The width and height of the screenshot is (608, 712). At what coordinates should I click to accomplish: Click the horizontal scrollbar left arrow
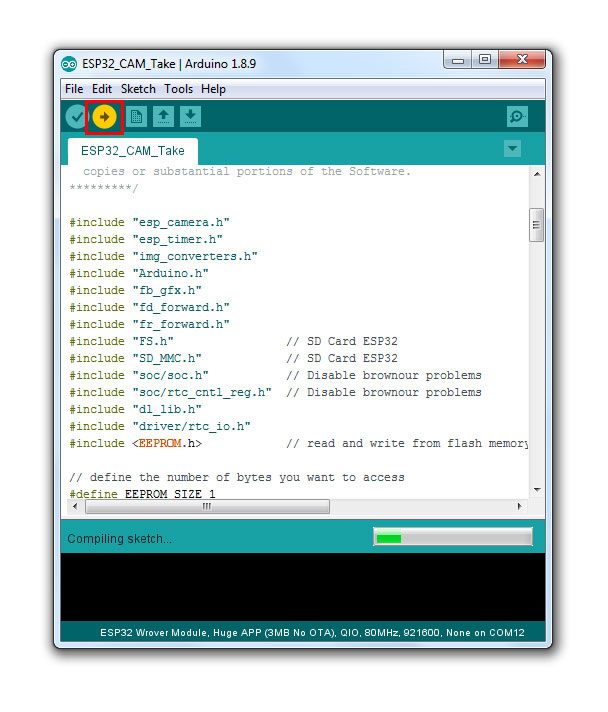75,506
